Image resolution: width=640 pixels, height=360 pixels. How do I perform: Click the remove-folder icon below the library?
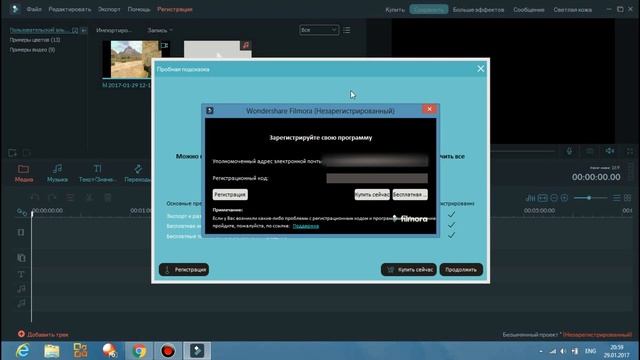coord(27,153)
